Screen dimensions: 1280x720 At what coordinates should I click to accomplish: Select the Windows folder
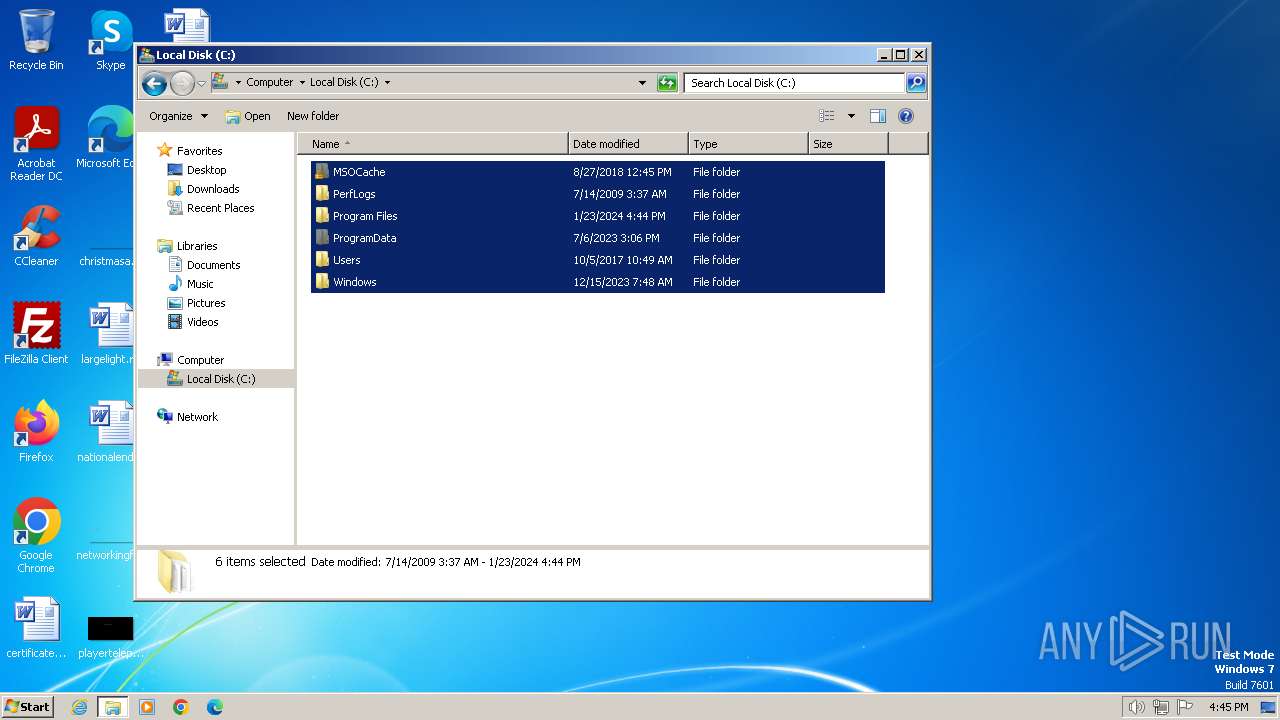point(598,282)
